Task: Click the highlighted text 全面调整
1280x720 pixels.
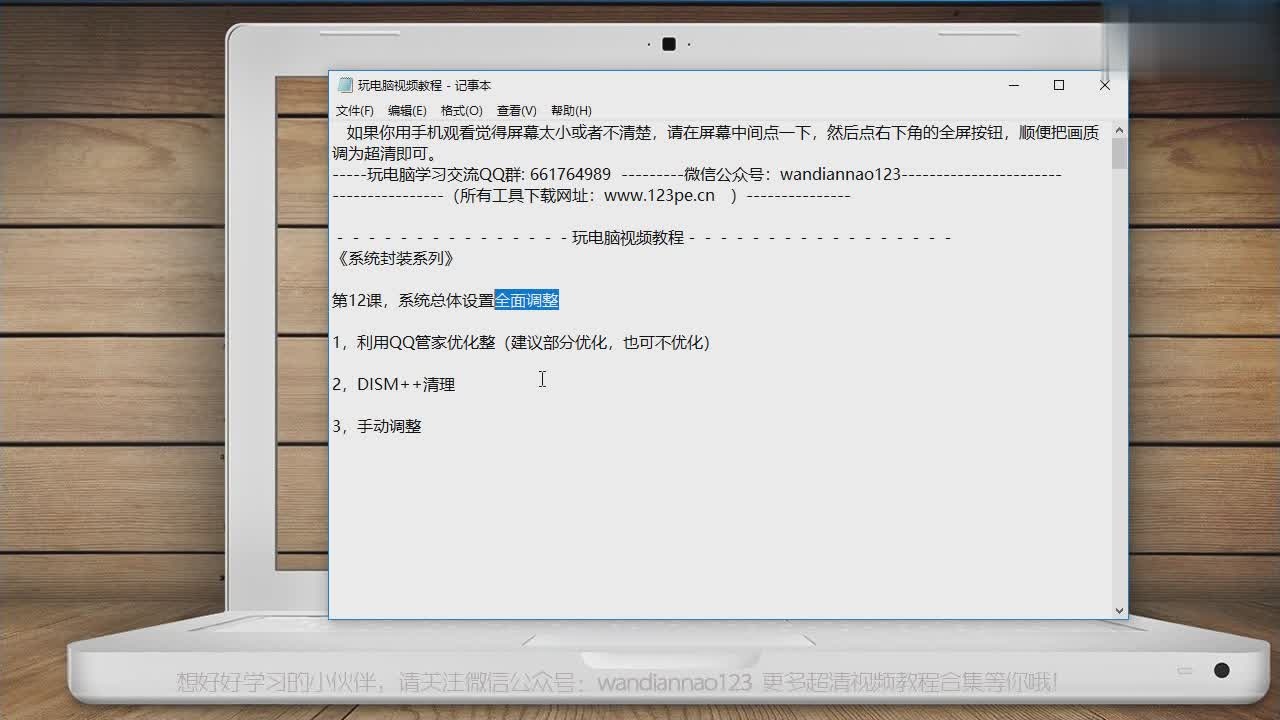Action: [527, 300]
